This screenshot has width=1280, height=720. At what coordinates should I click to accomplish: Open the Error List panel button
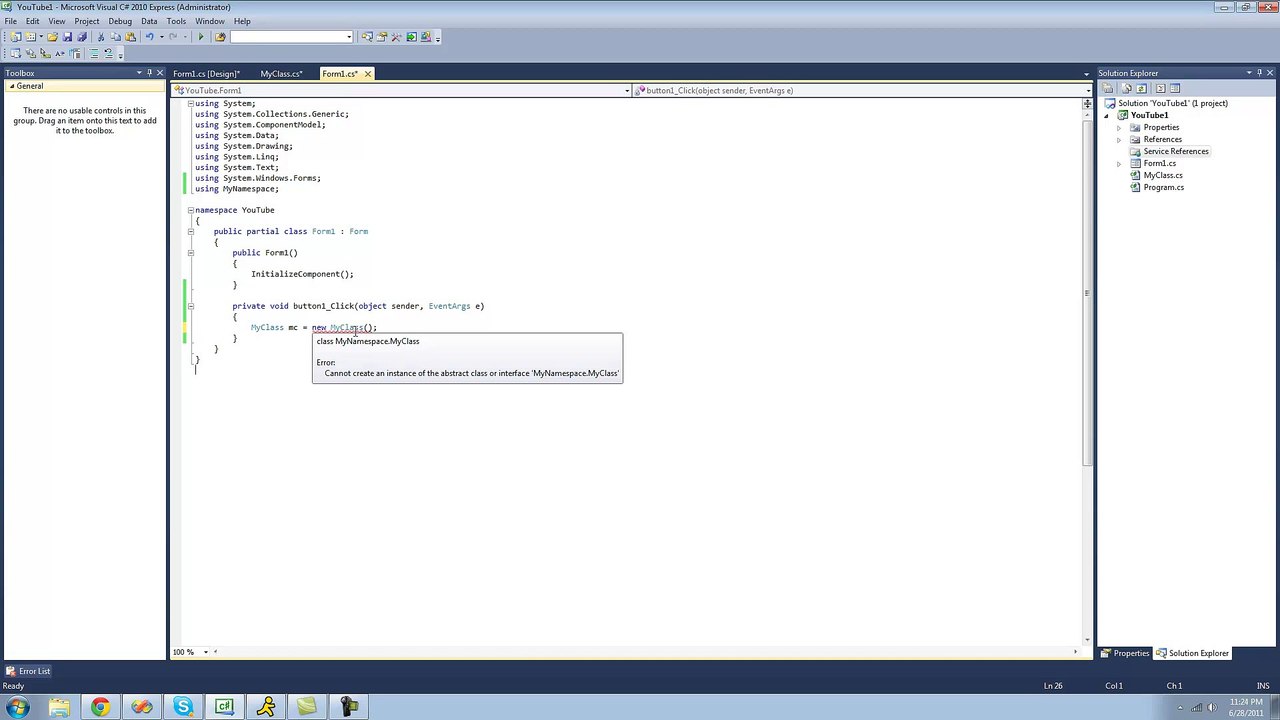pos(28,671)
